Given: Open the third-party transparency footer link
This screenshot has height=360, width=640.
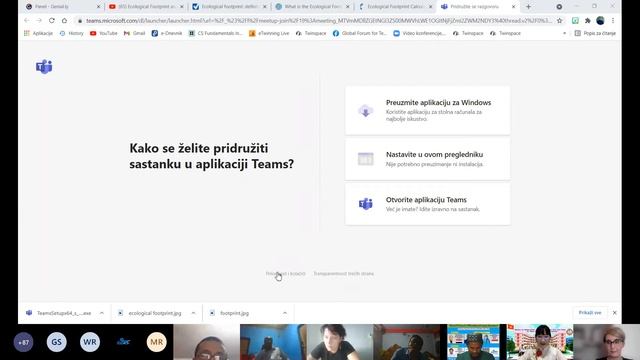Looking at the screenshot, I should [343, 273].
